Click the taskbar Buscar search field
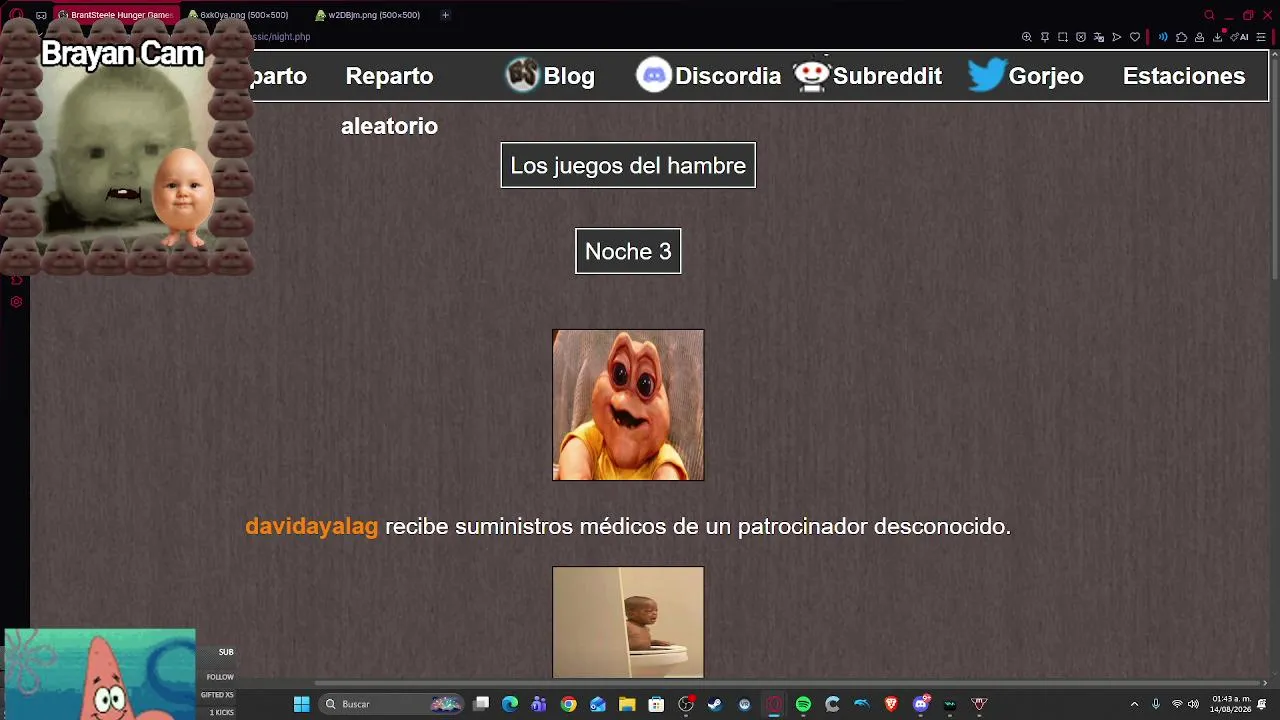This screenshot has width=1280, height=720. pos(391,704)
